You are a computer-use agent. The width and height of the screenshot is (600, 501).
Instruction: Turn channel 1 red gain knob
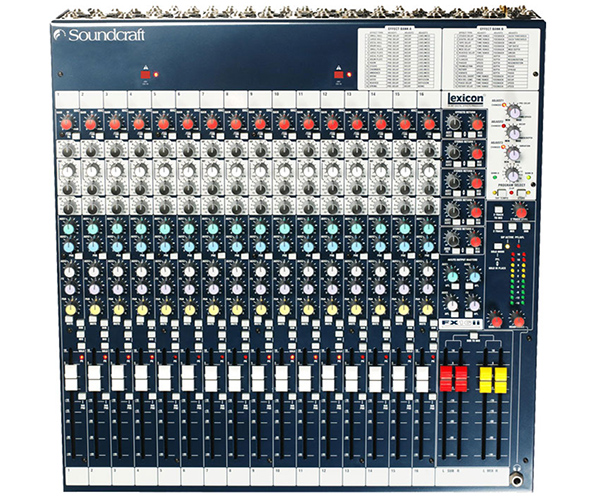coord(66,124)
